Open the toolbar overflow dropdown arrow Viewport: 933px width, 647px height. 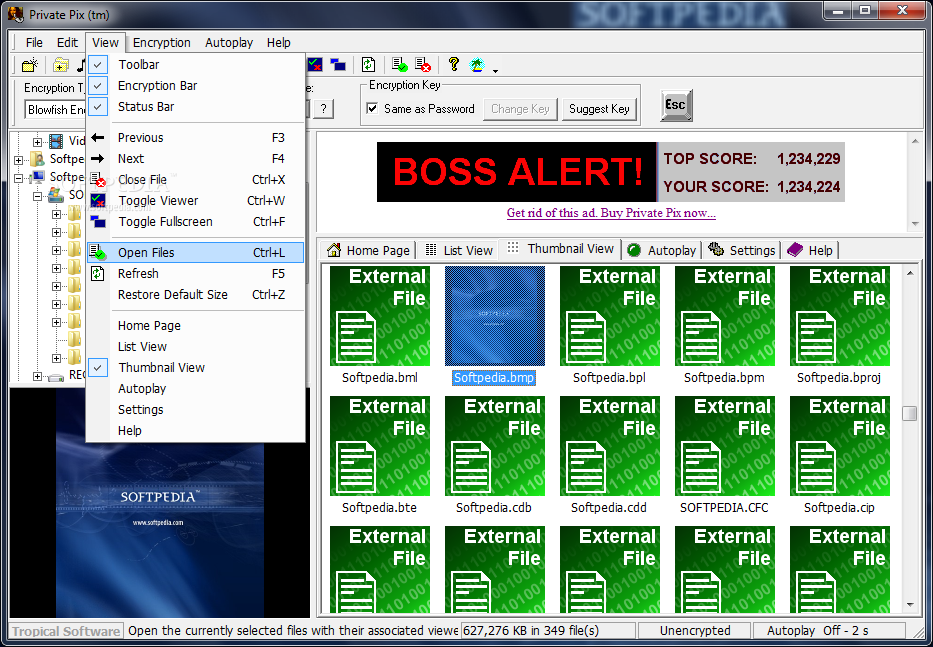pyautogui.click(x=495, y=70)
